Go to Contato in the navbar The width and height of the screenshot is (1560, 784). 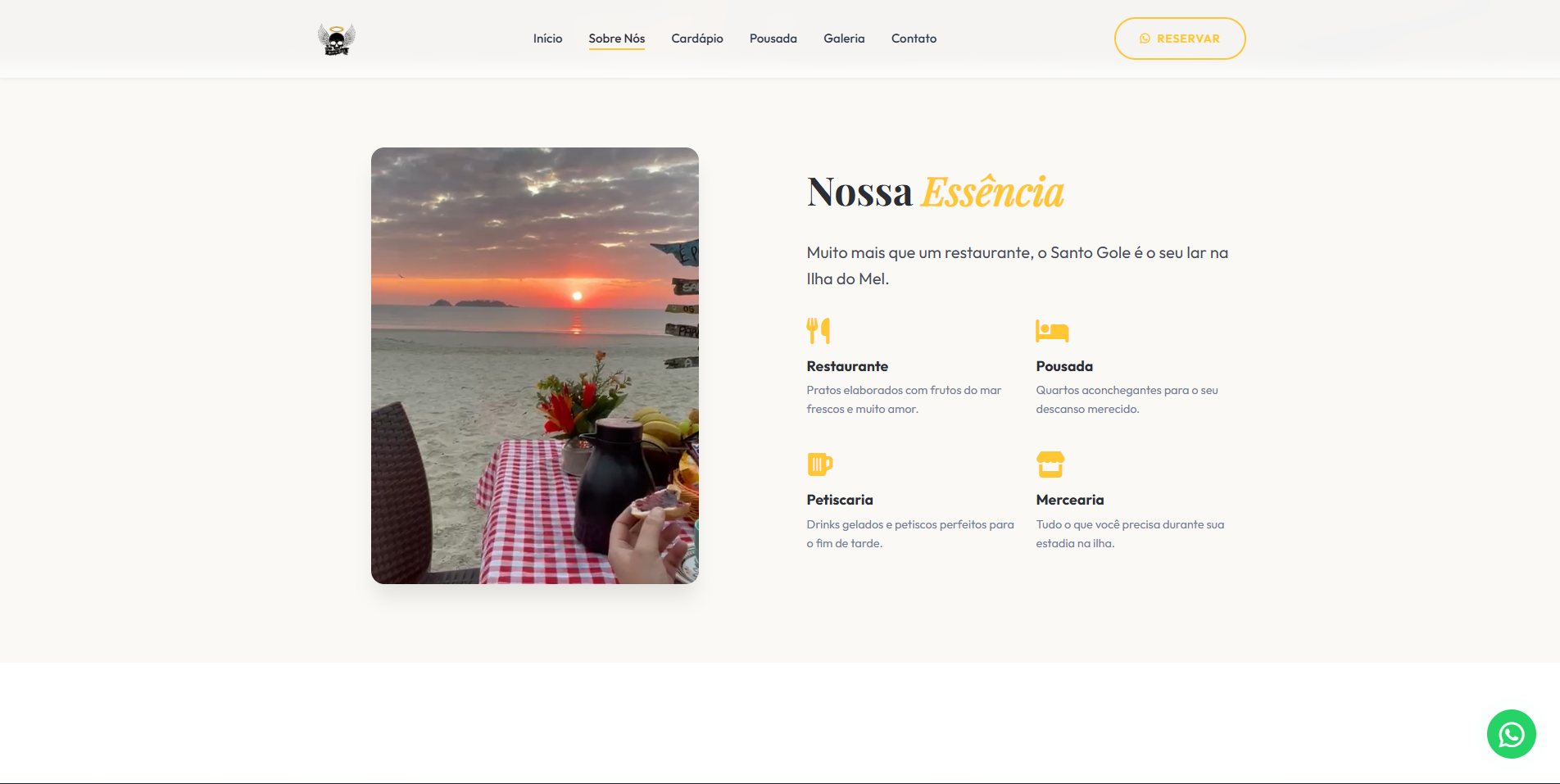[914, 39]
